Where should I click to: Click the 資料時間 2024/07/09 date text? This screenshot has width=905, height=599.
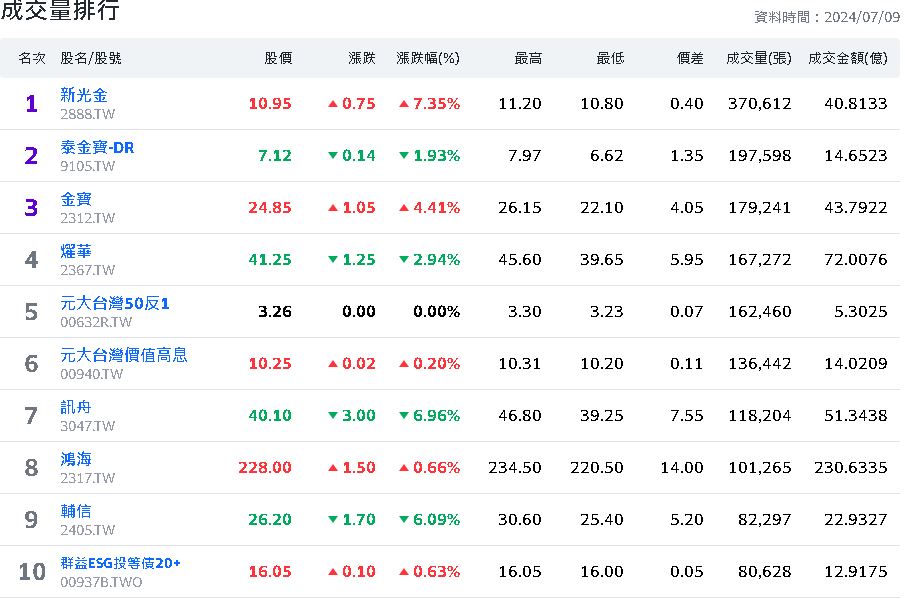827,17
